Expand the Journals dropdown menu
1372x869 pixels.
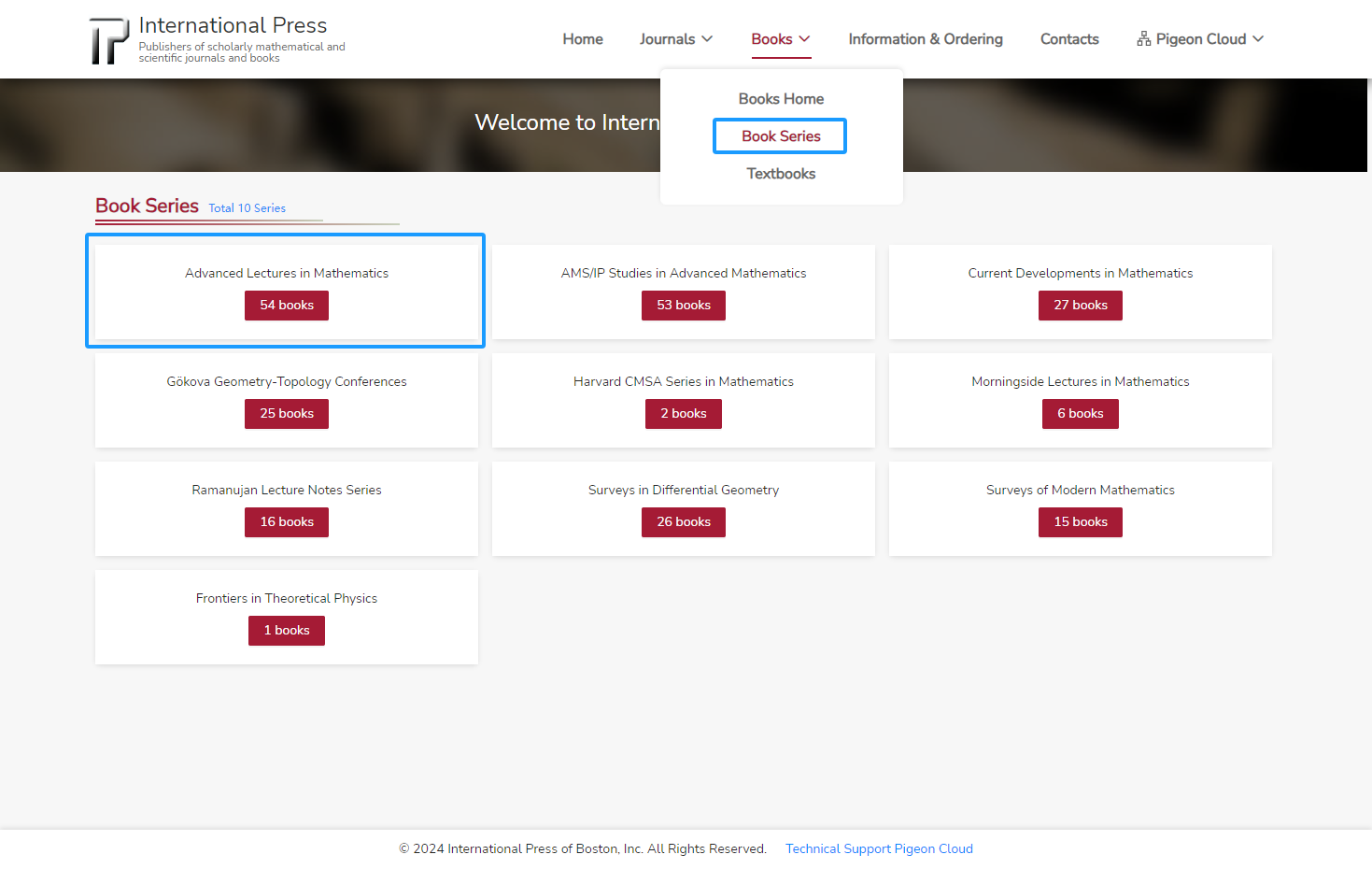pyautogui.click(x=676, y=39)
